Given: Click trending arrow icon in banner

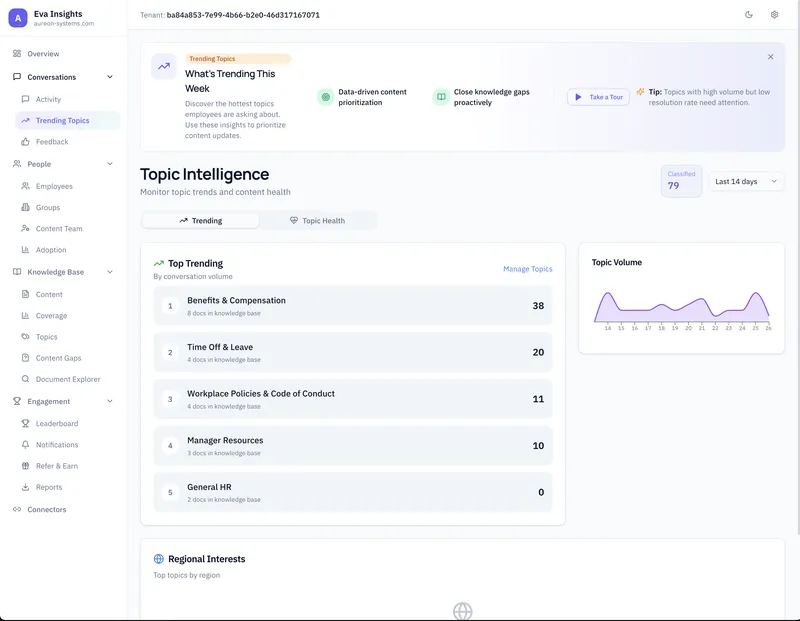Looking at the screenshot, I should [164, 66].
